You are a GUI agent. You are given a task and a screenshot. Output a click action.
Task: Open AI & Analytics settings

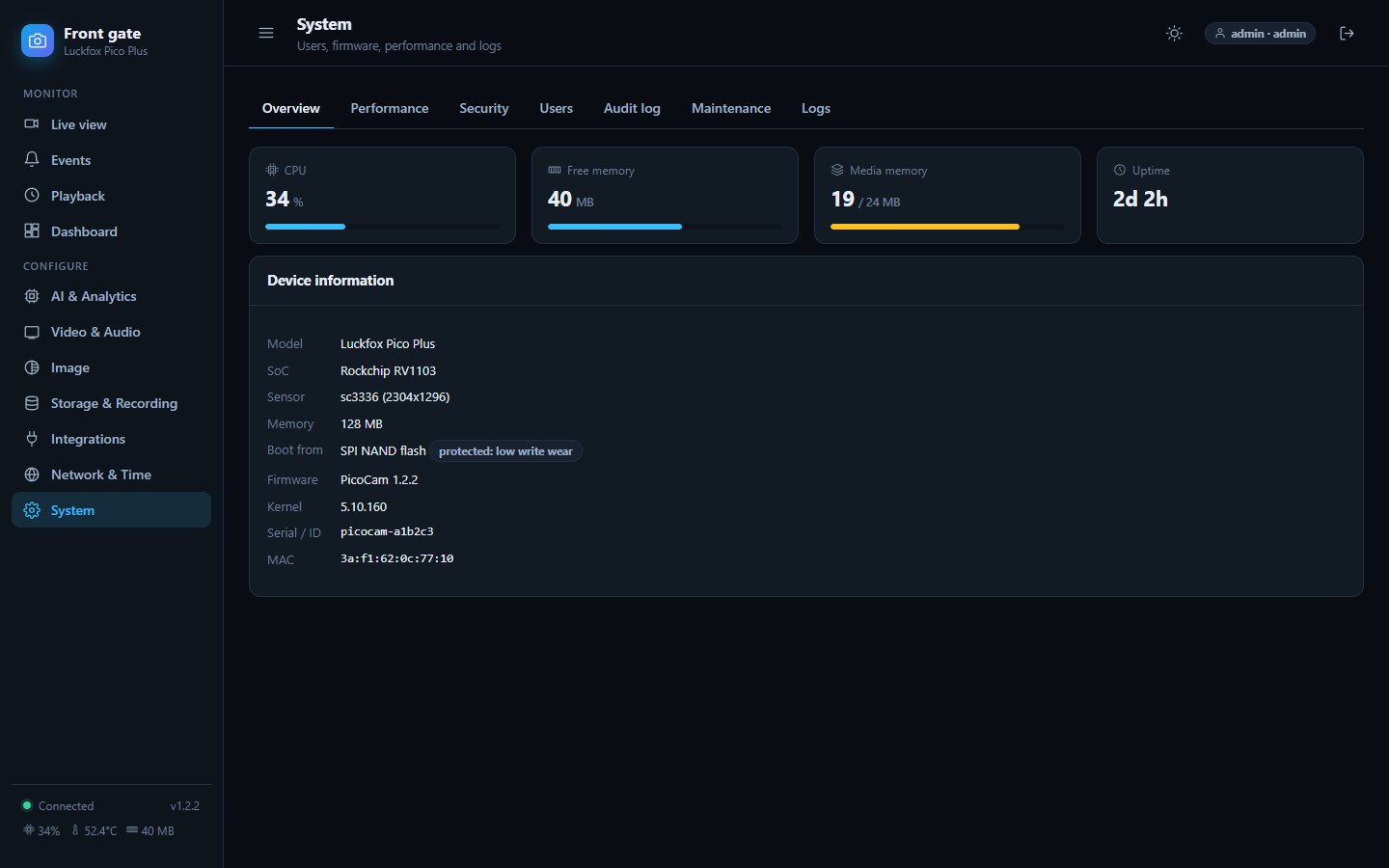click(x=111, y=296)
